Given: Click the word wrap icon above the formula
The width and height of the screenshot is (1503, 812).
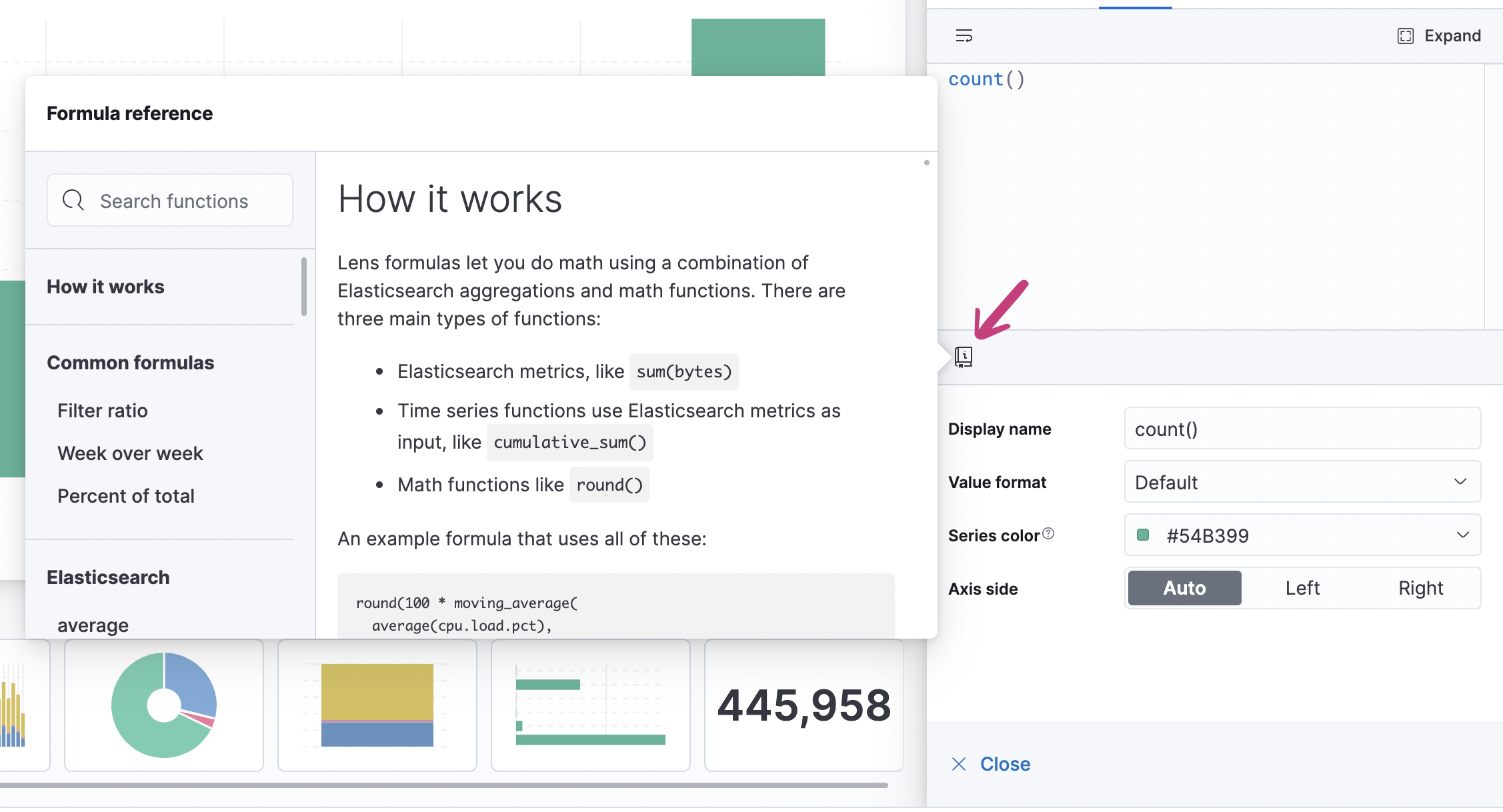Looking at the screenshot, I should [x=964, y=36].
